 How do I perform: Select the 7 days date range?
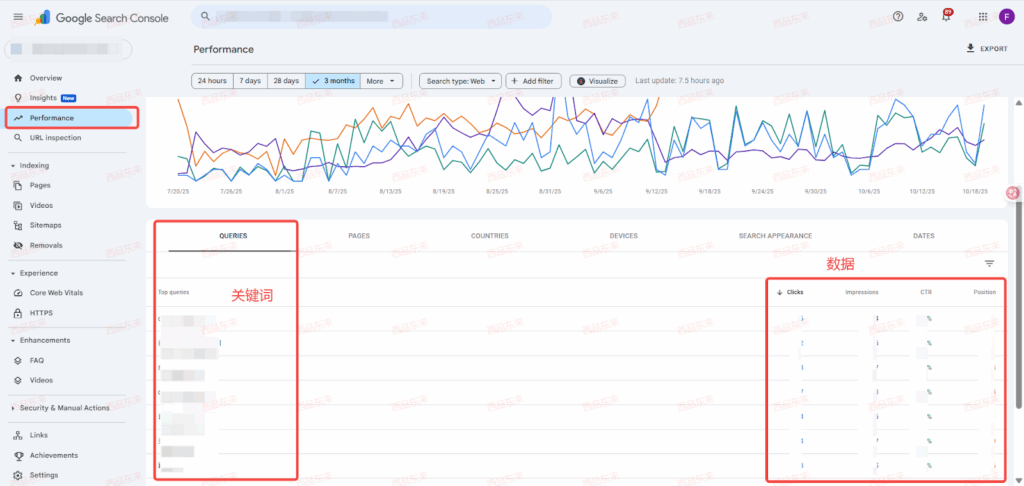coord(250,81)
